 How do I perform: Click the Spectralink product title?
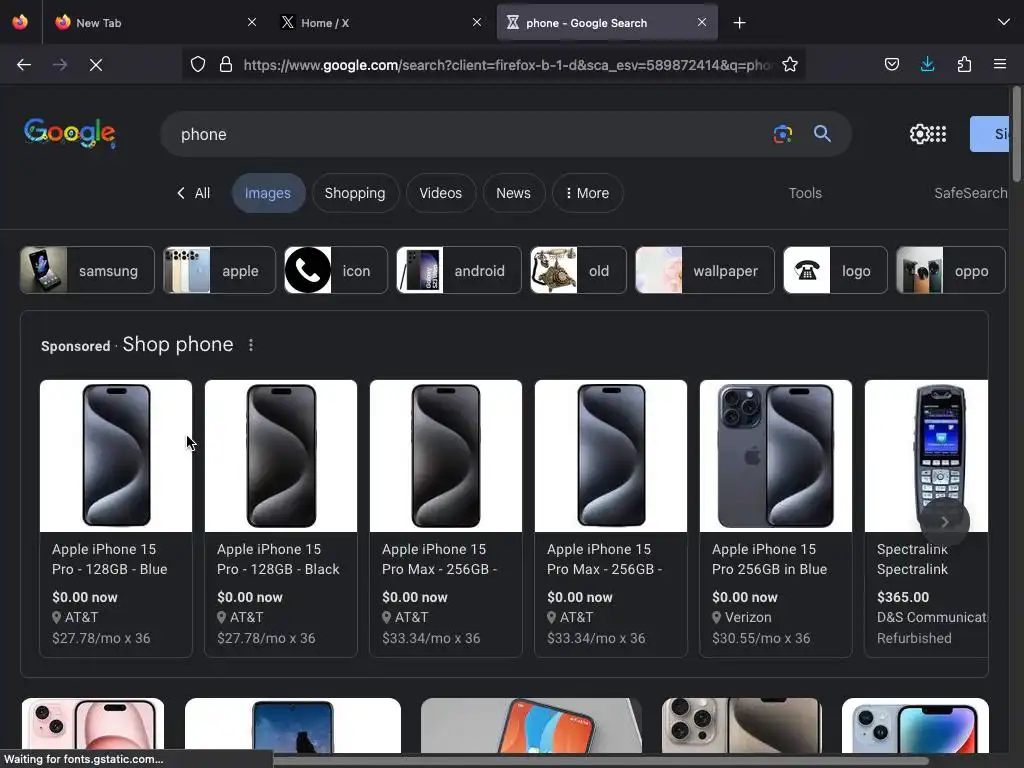click(912, 559)
